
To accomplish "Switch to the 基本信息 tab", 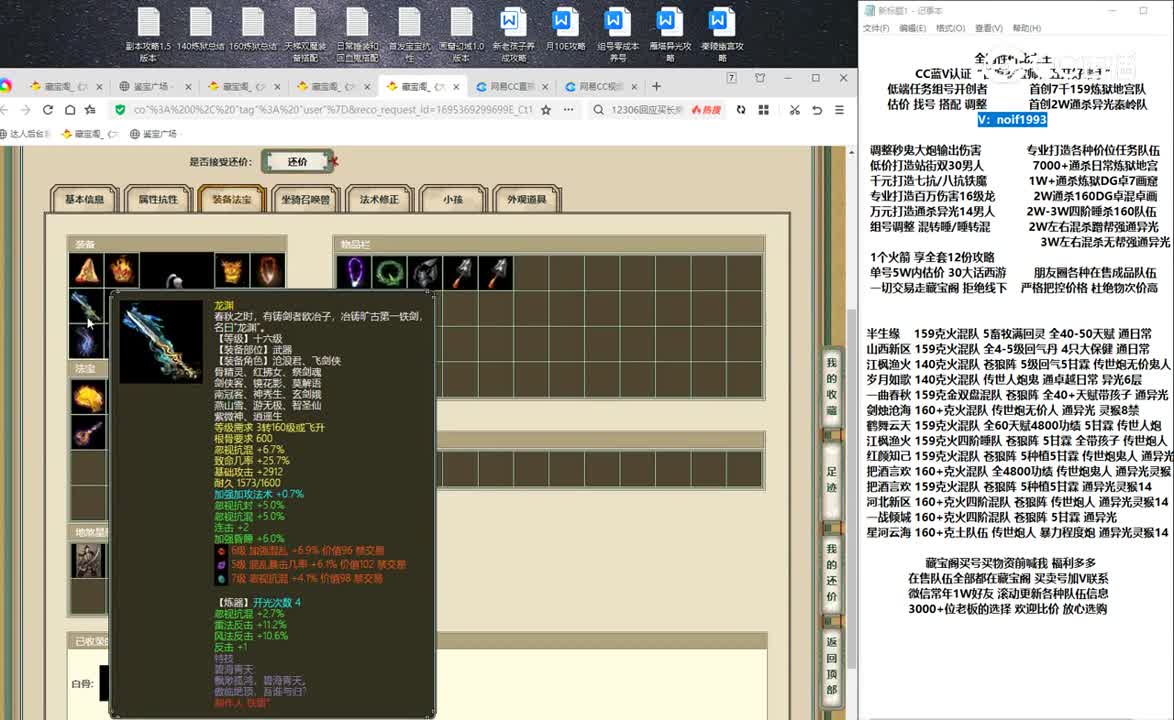I will pos(85,200).
